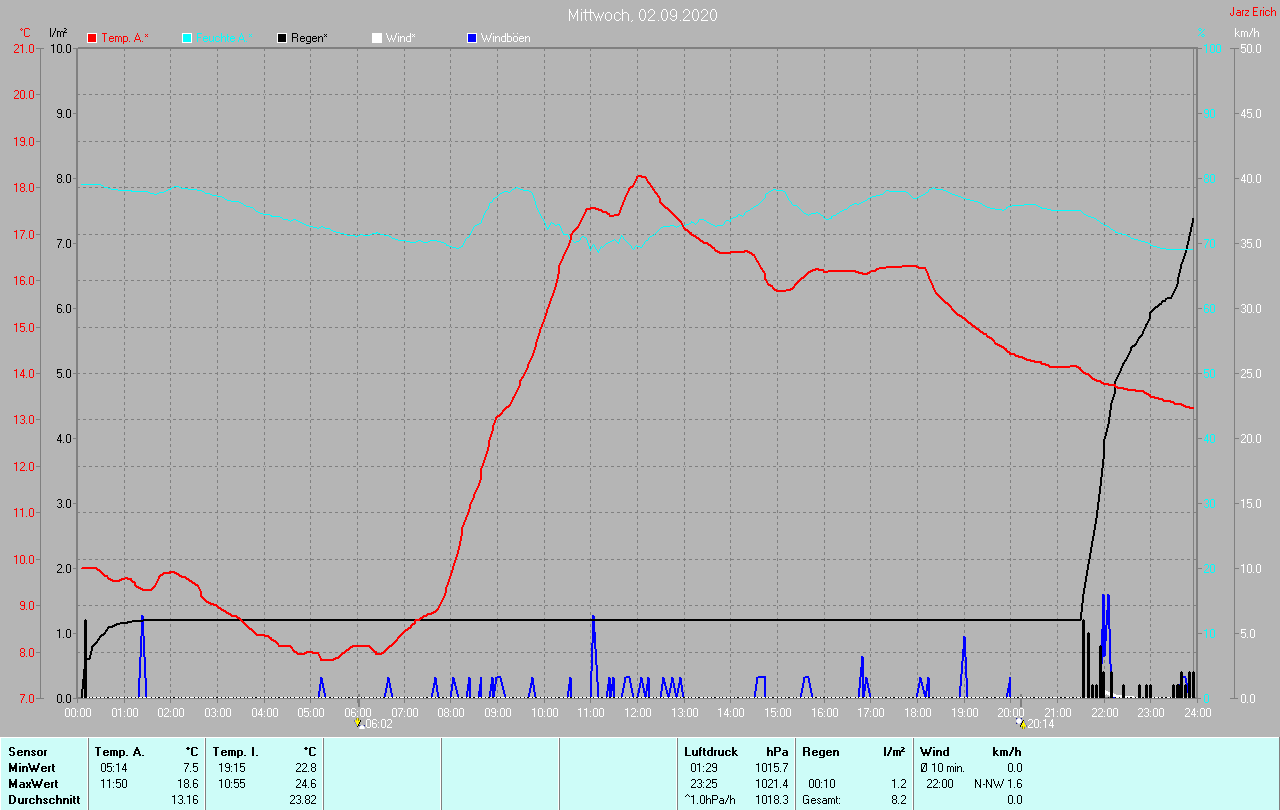The image size is (1280, 810).
Task: Click the Jarz Erich author label
Action: point(1252,12)
